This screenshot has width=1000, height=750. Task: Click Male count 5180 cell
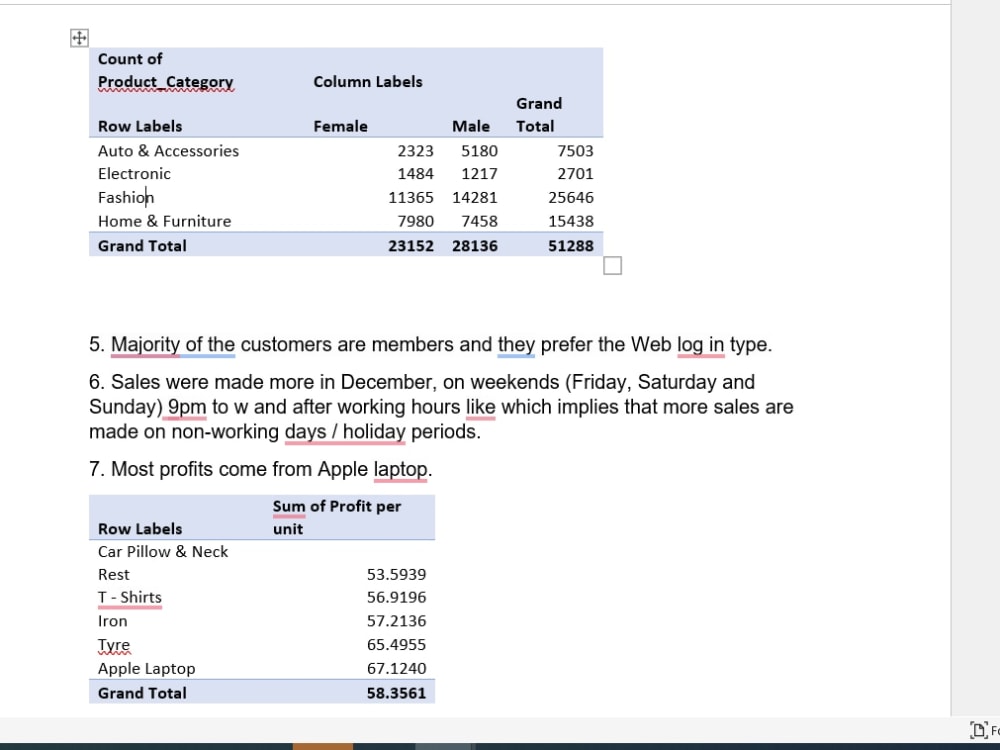coord(479,151)
